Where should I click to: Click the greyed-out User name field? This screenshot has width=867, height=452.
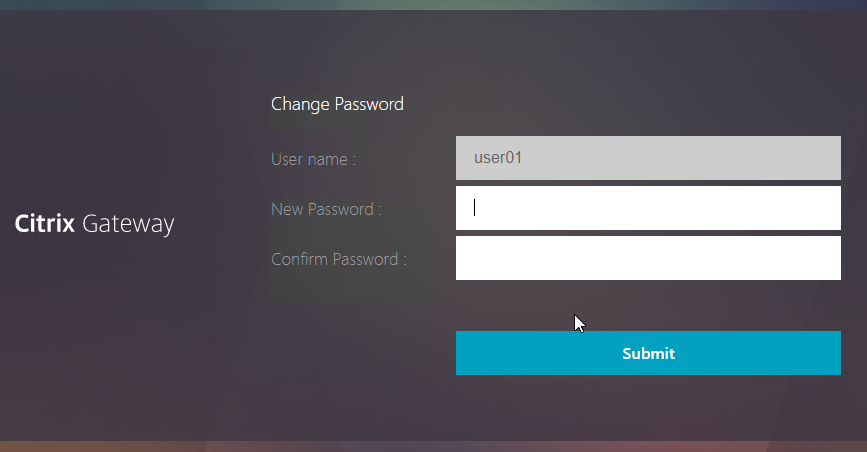[648, 158]
